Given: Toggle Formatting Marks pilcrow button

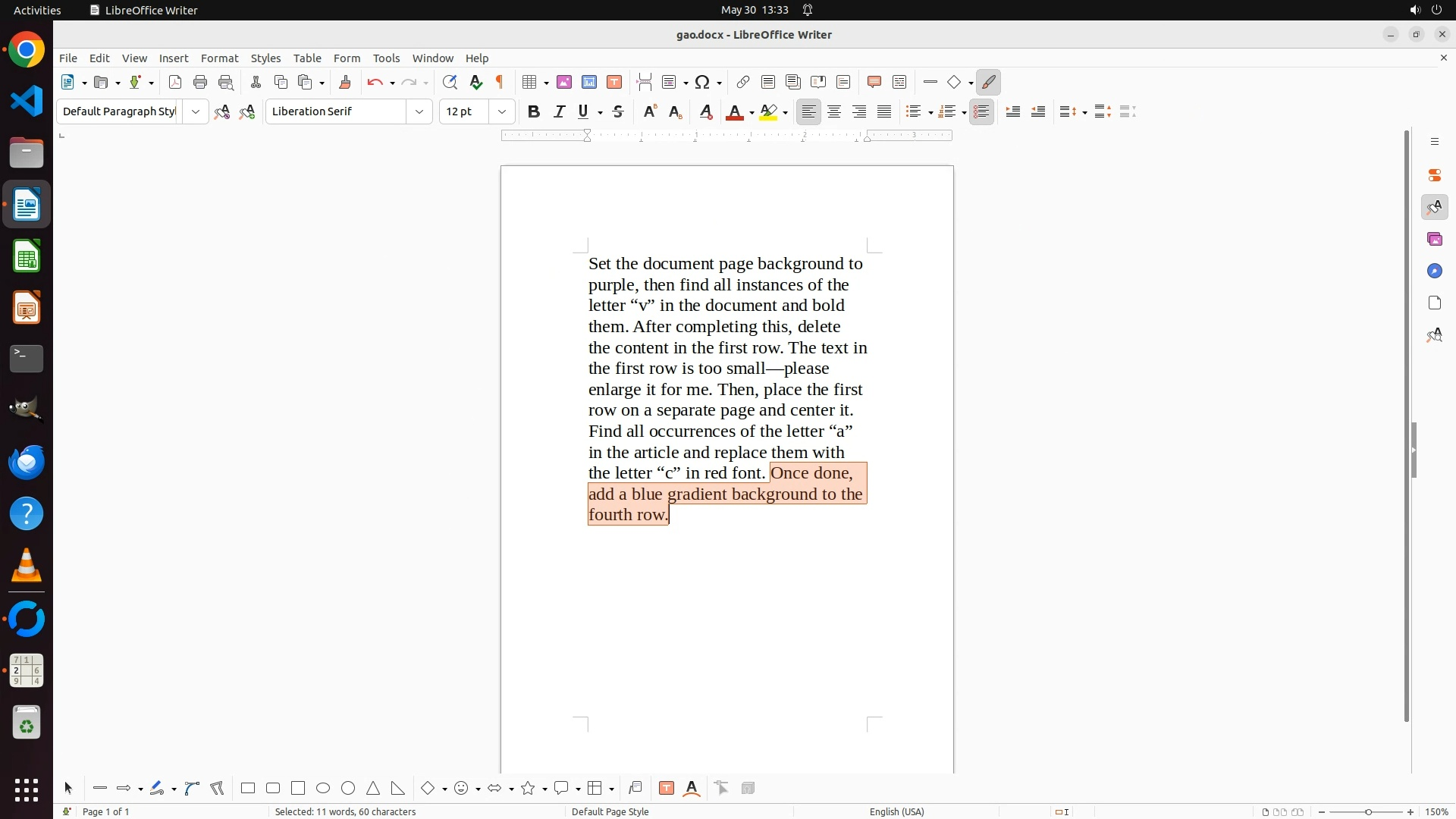Looking at the screenshot, I should point(500,82).
